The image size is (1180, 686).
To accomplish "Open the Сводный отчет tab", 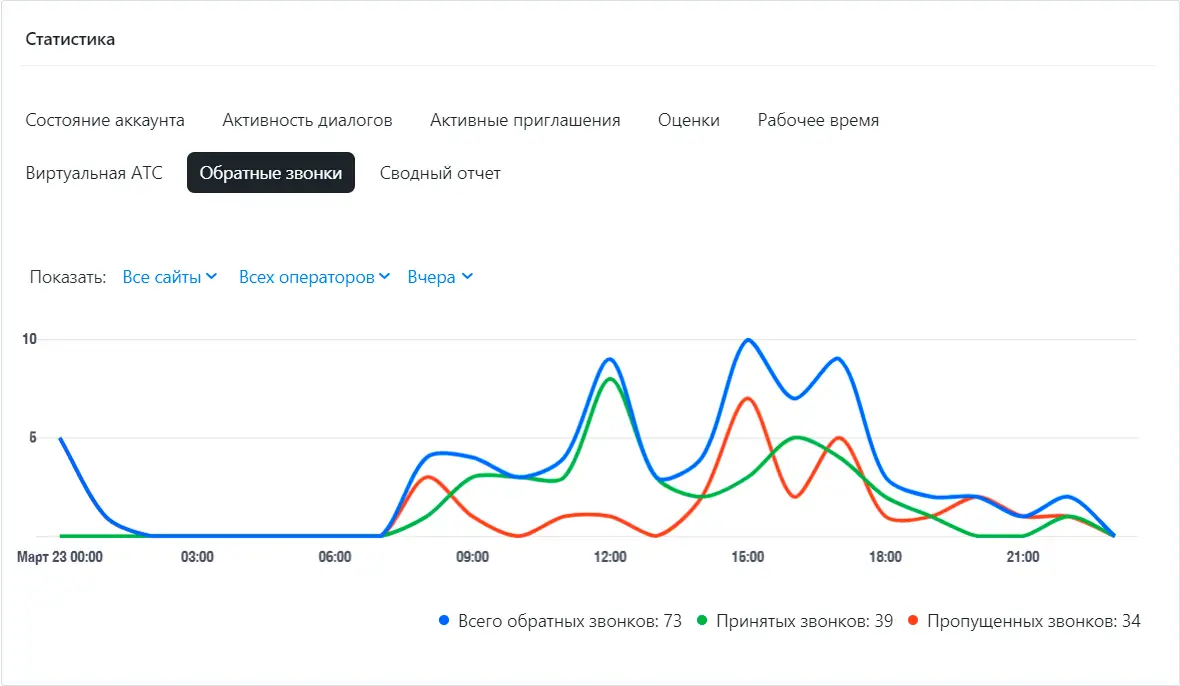I will point(440,173).
